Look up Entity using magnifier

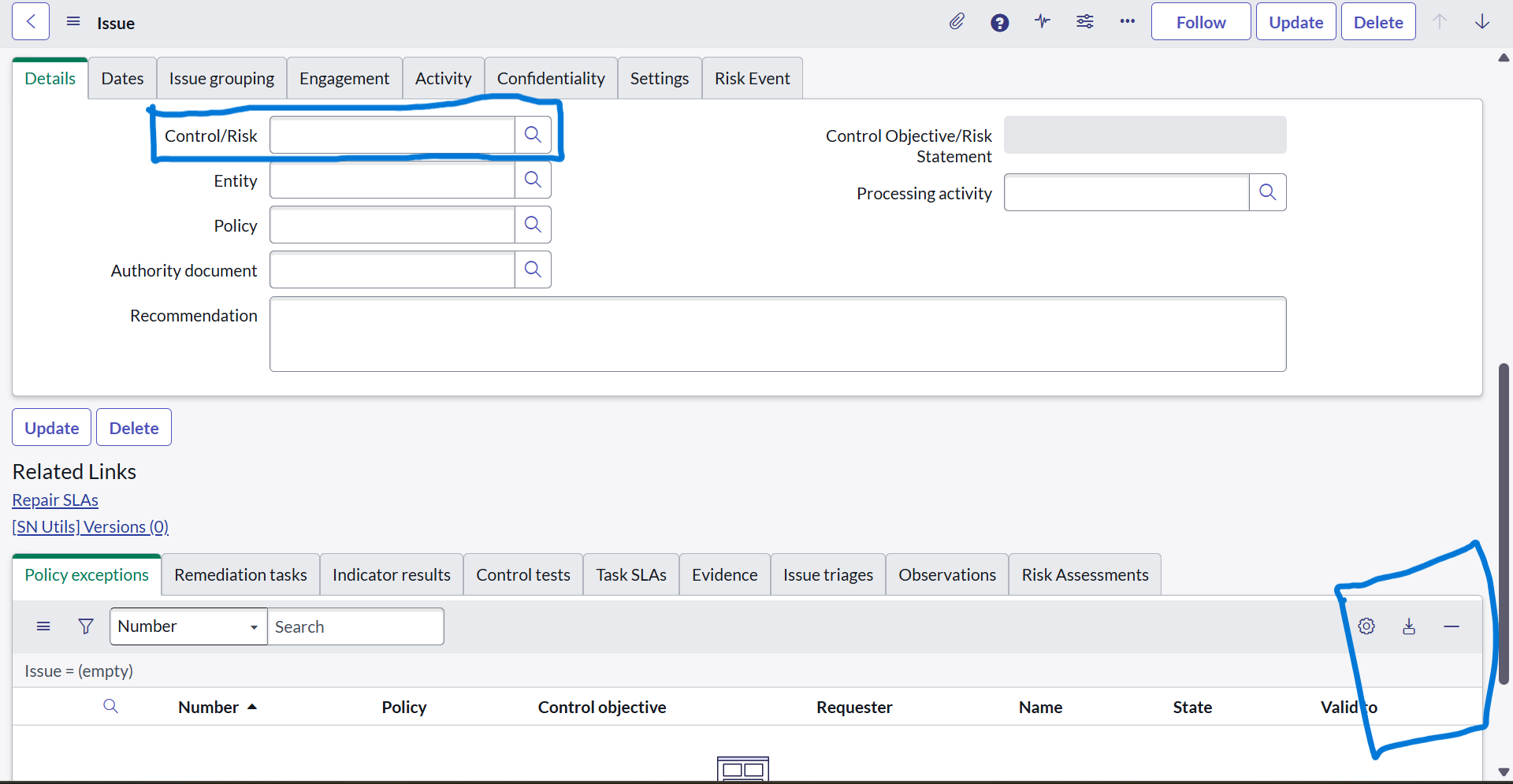click(533, 180)
